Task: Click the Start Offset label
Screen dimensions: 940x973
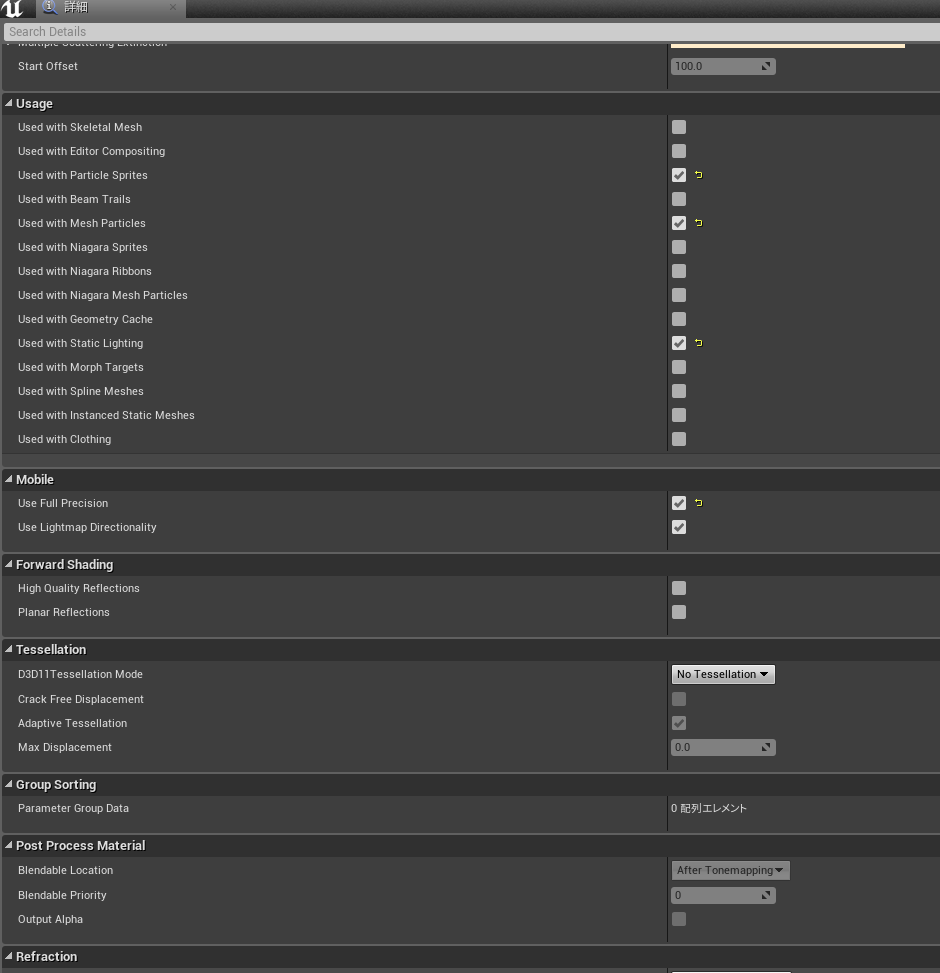Action: (48, 66)
